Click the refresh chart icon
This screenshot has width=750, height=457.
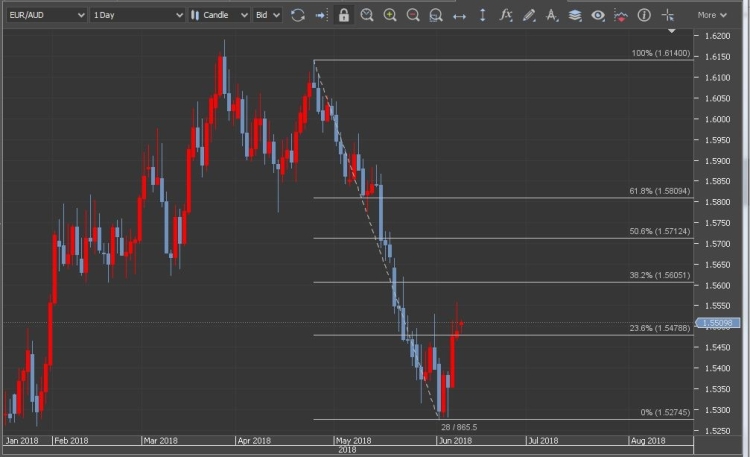(298, 15)
